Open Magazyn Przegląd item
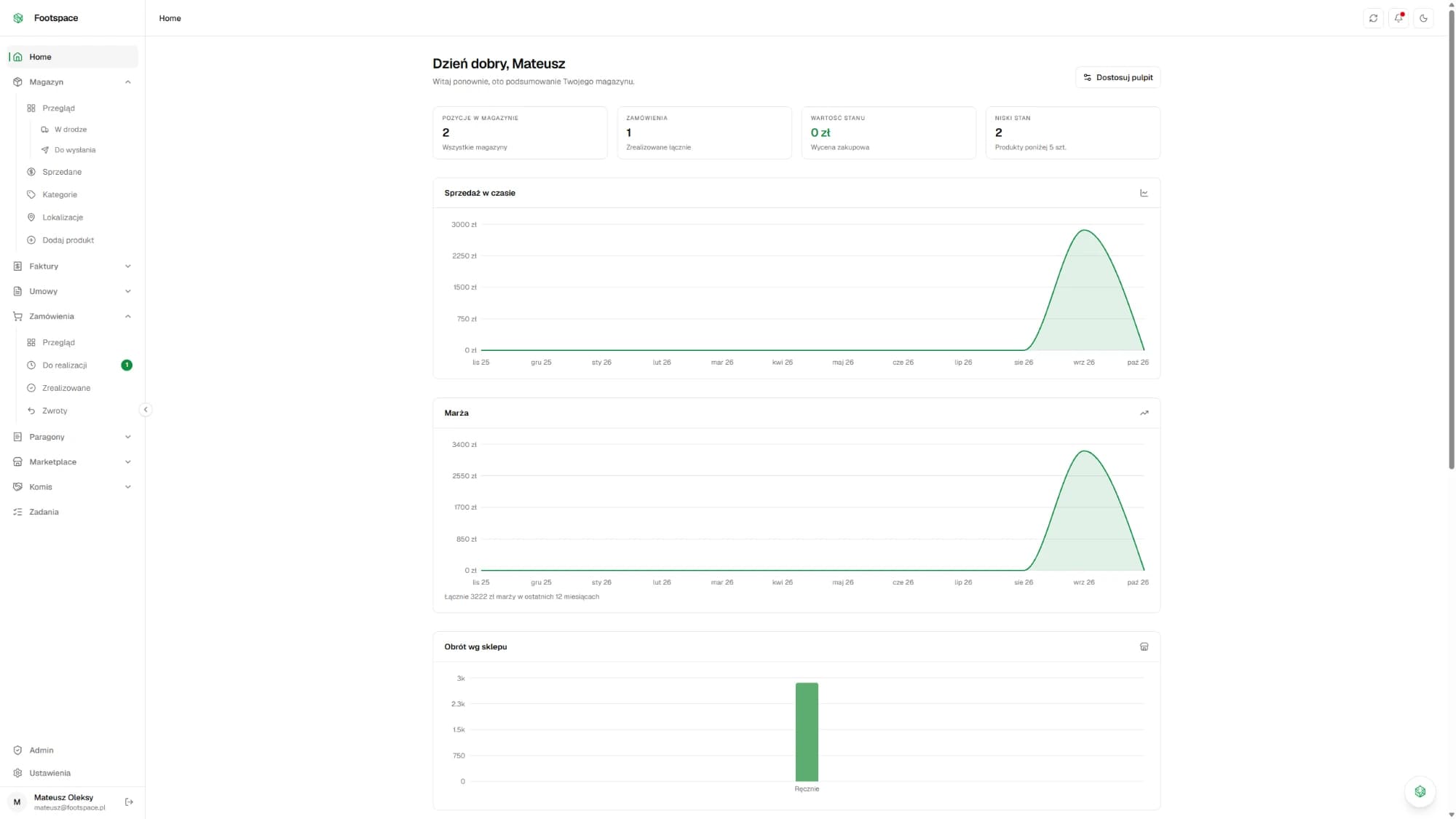Viewport: 1456px width, 819px height. [x=79, y=108]
